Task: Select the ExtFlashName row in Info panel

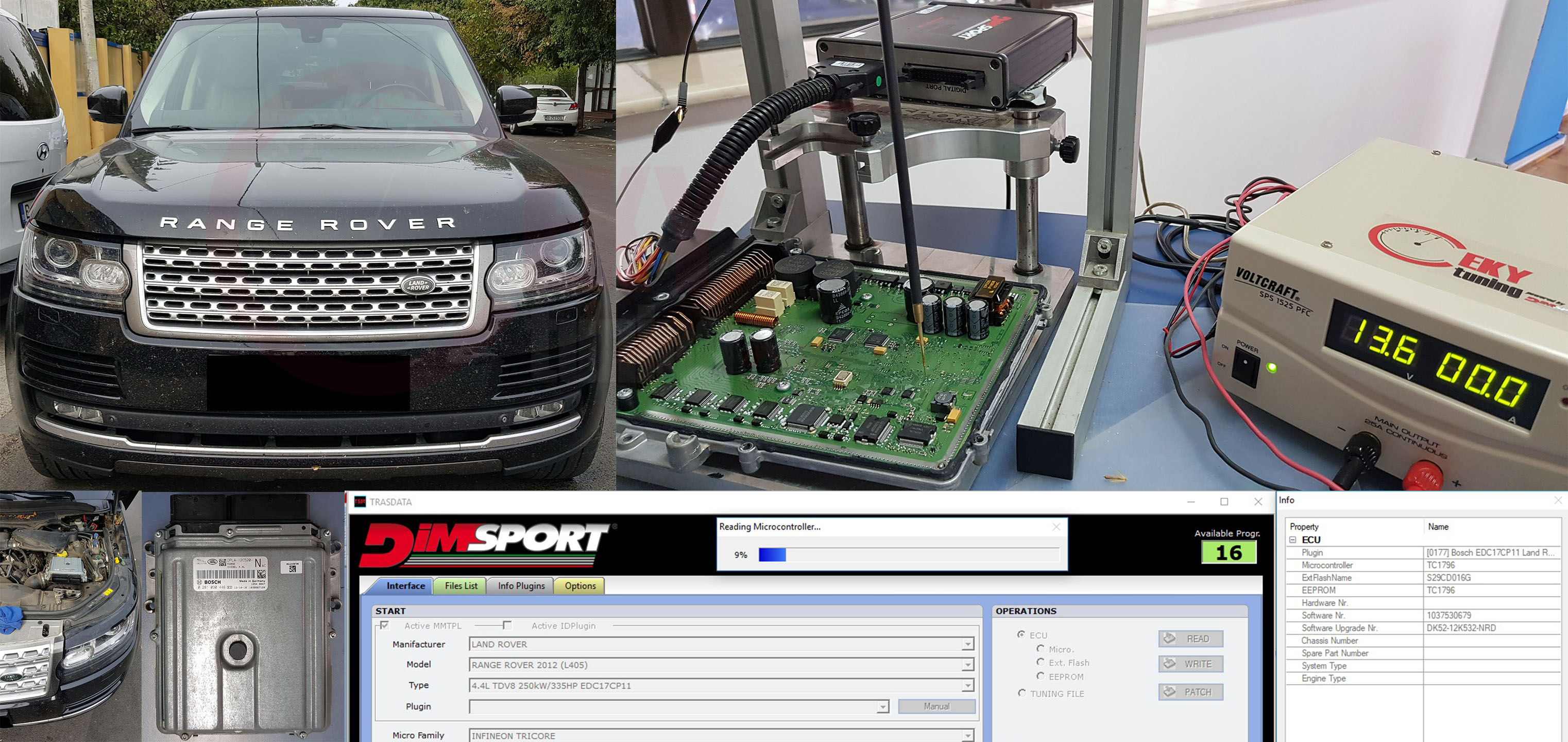Action: tap(1423, 578)
